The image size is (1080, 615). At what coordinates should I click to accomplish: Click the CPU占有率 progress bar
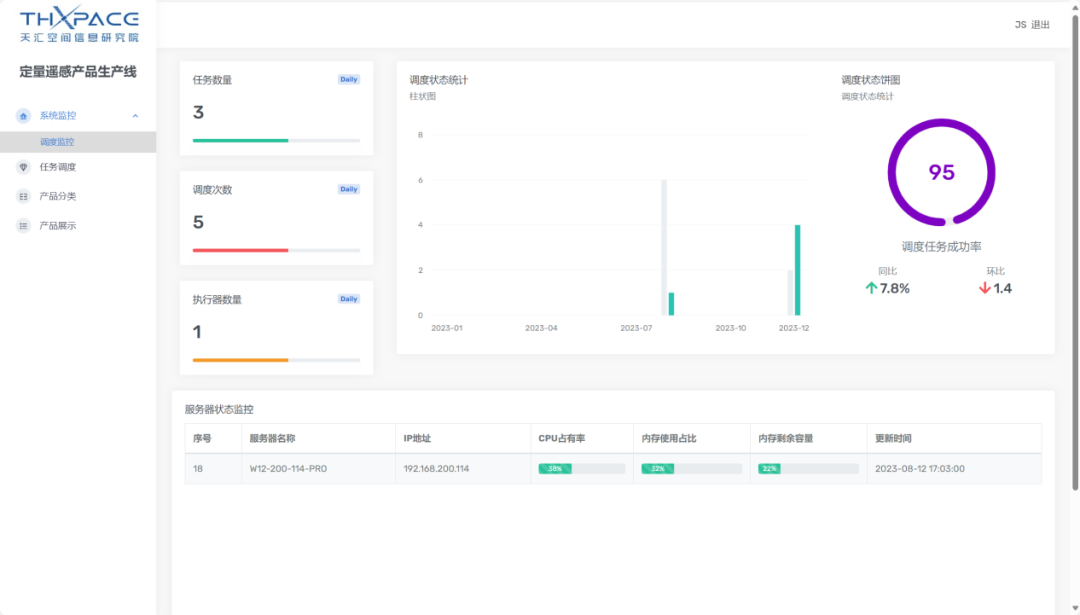coord(581,468)
